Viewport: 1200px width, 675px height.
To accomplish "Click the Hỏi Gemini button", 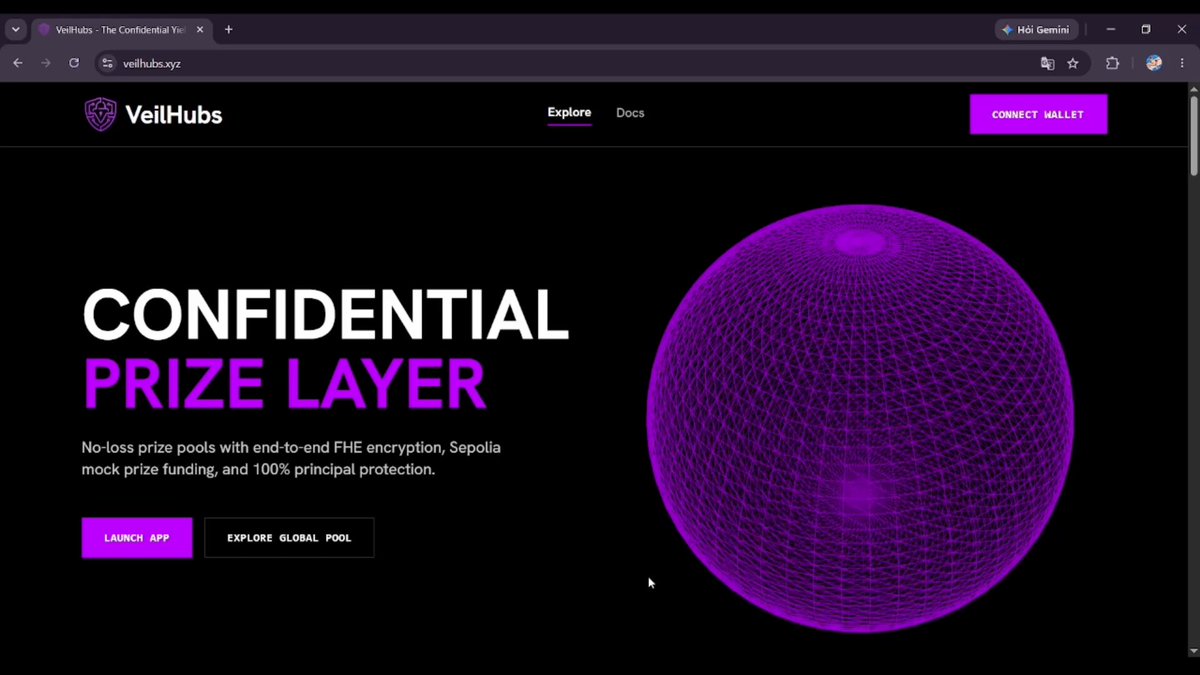I will [x=1037, y=30].
